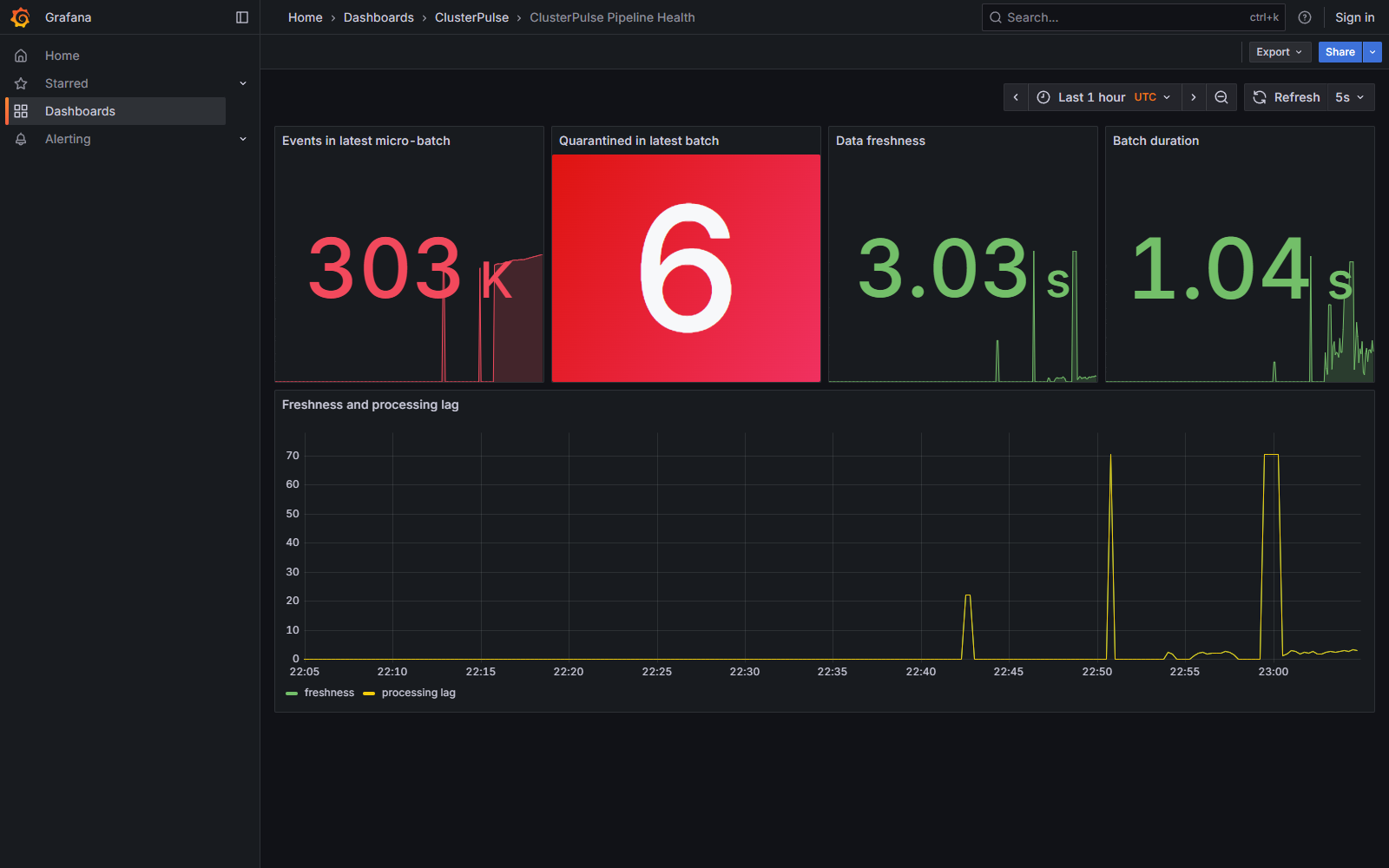Toggle processing lag series in legend
Screen dimensions: 1389x868
click(x=418, y=693)
